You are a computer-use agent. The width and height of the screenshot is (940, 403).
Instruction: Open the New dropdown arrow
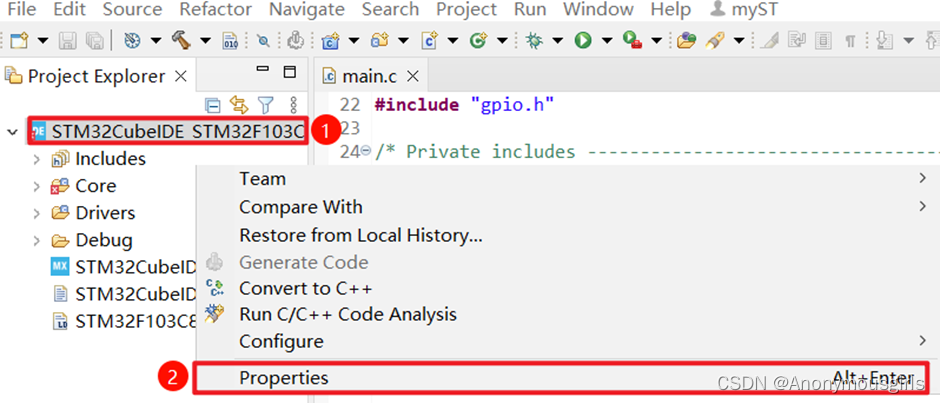coord(43,40)
